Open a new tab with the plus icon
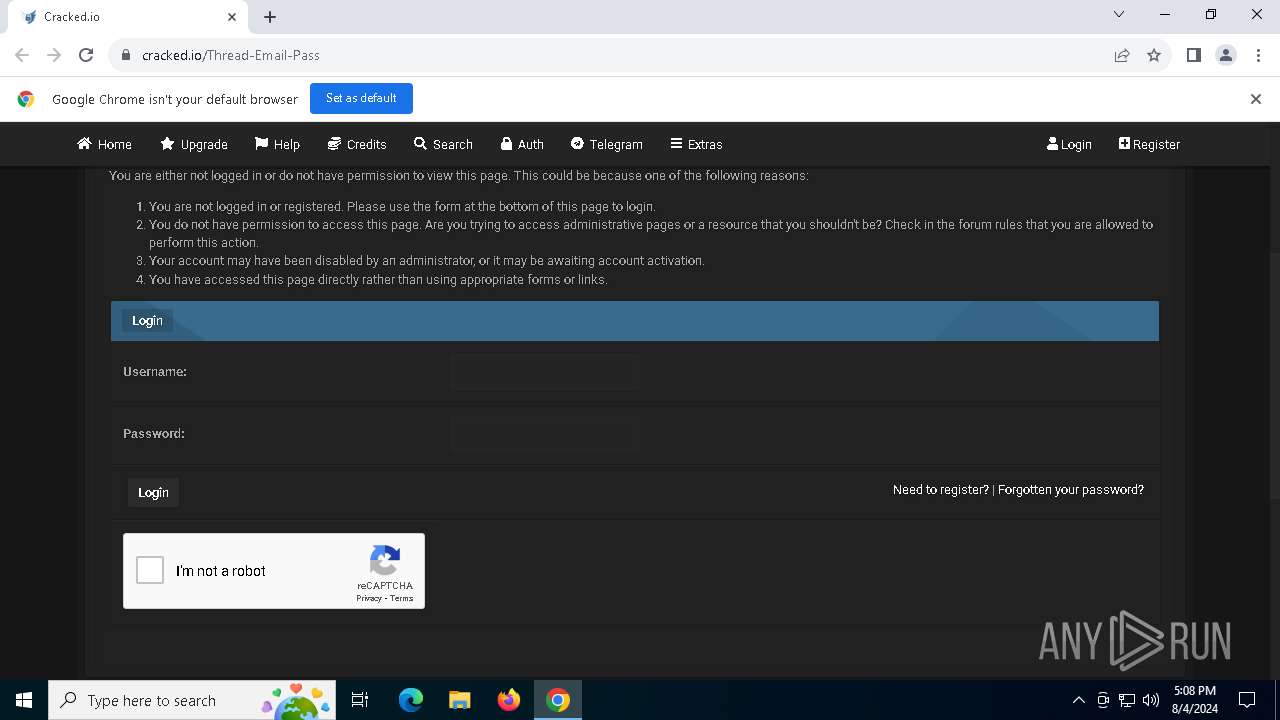The height and width of the screenshot is (720, 1280). 270,17
